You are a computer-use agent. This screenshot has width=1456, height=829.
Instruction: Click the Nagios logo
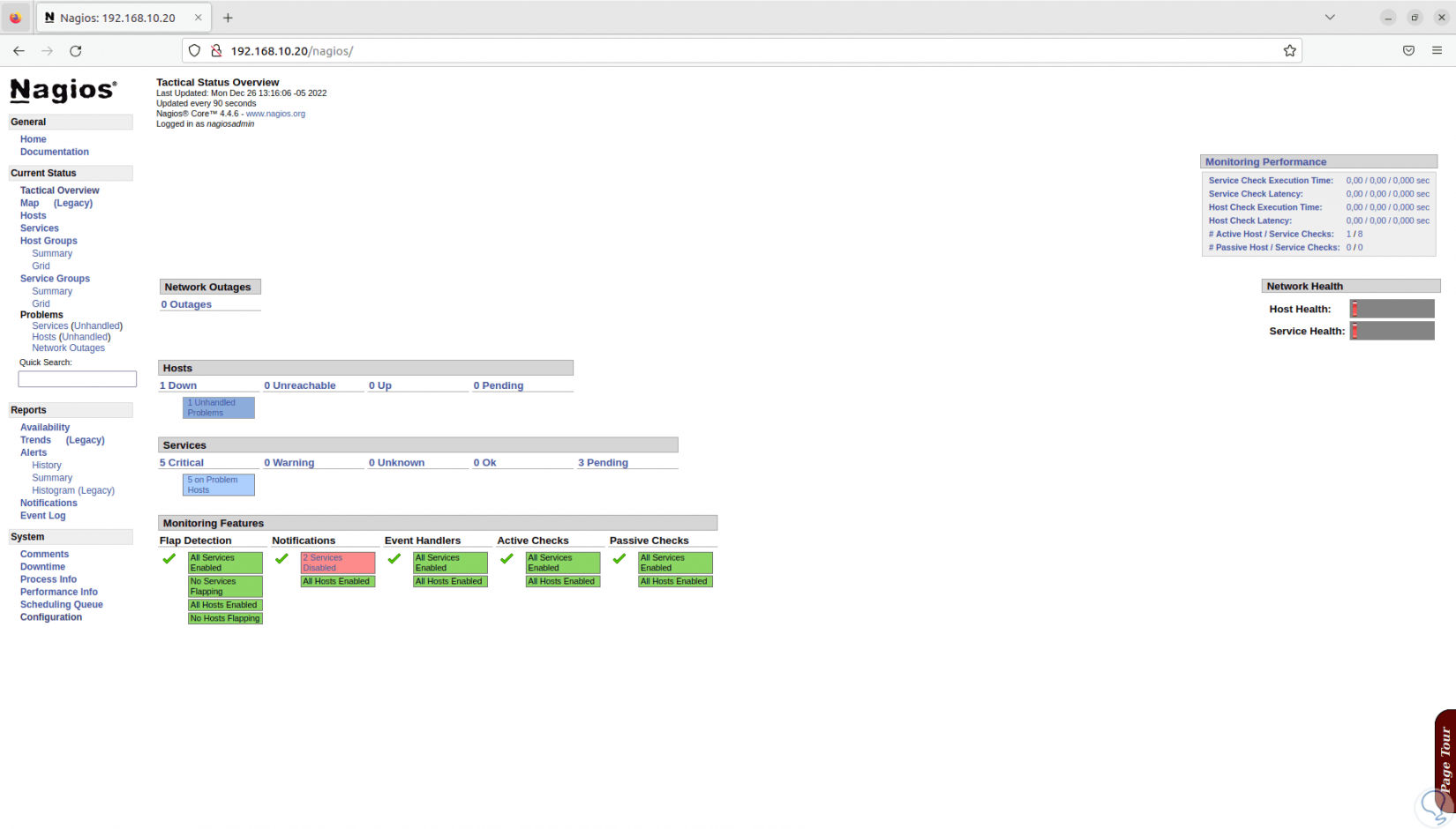coord(63,90)
